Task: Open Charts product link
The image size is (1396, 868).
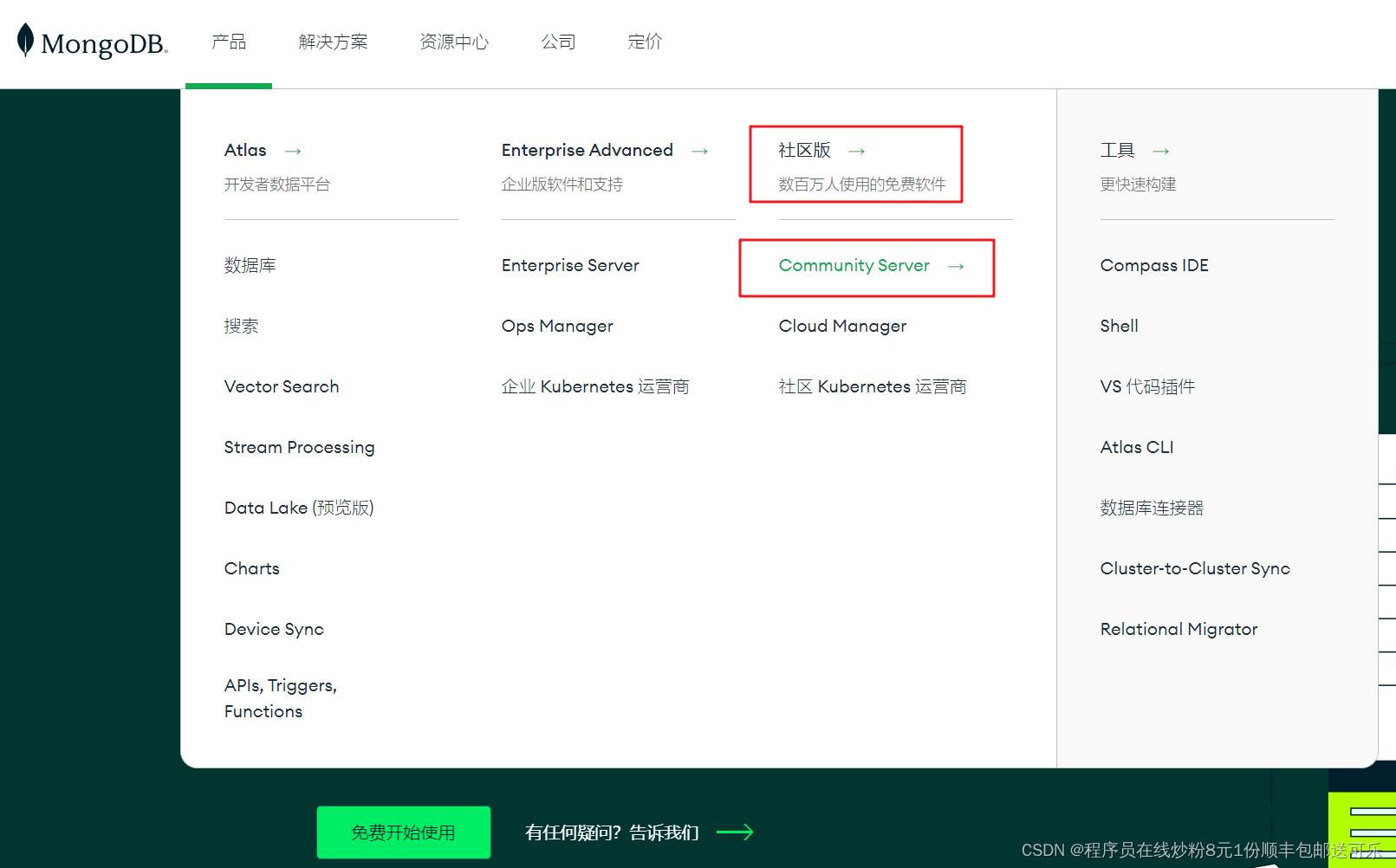Action: click(x=252, y=568)
